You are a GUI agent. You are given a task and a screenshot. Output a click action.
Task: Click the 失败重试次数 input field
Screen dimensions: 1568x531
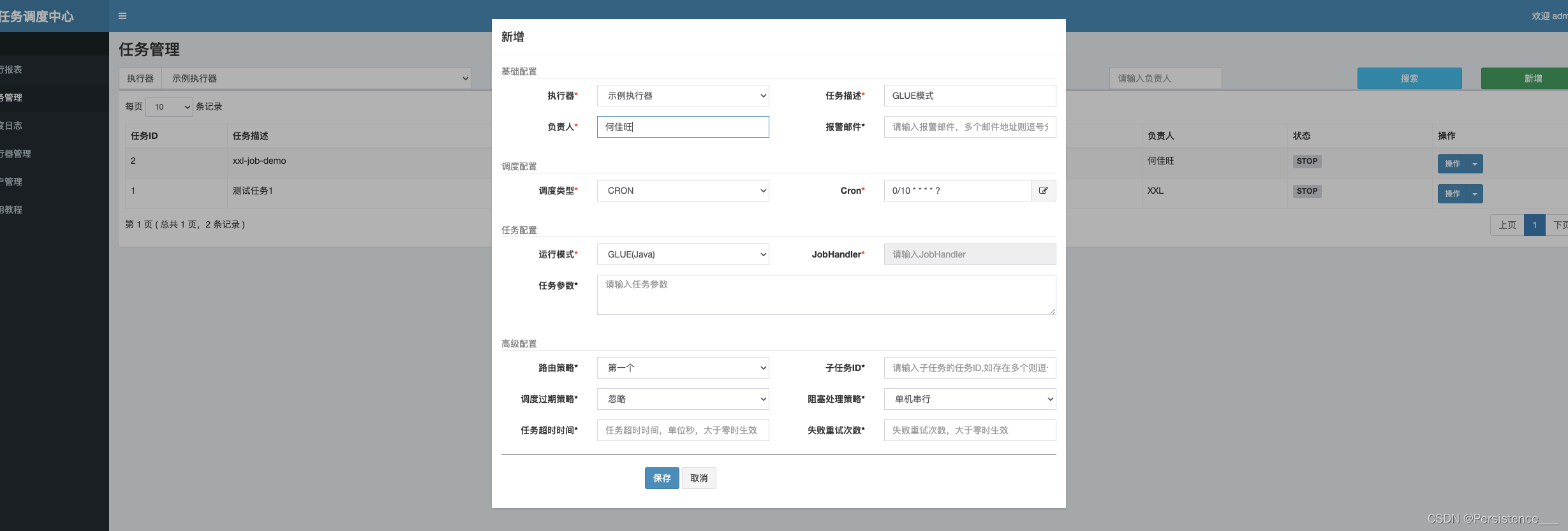tap(970, 430)
